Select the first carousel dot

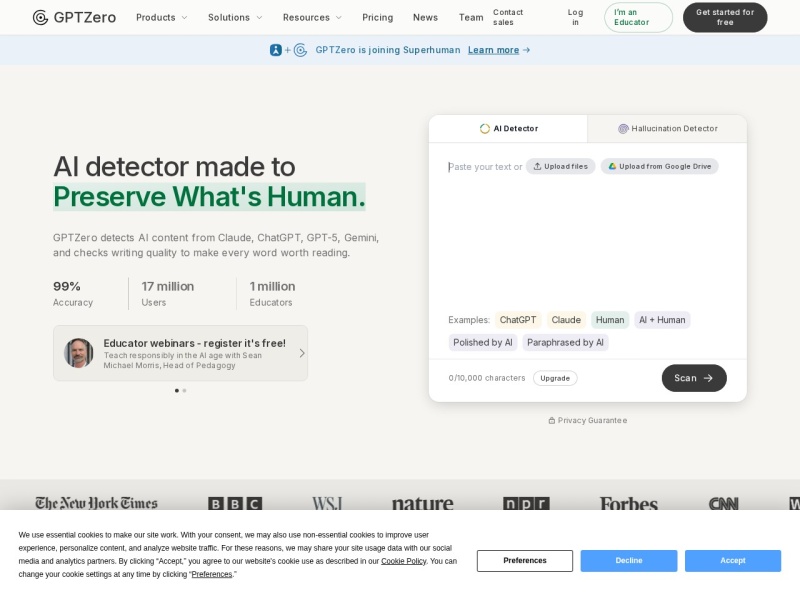tap(177, 391)
